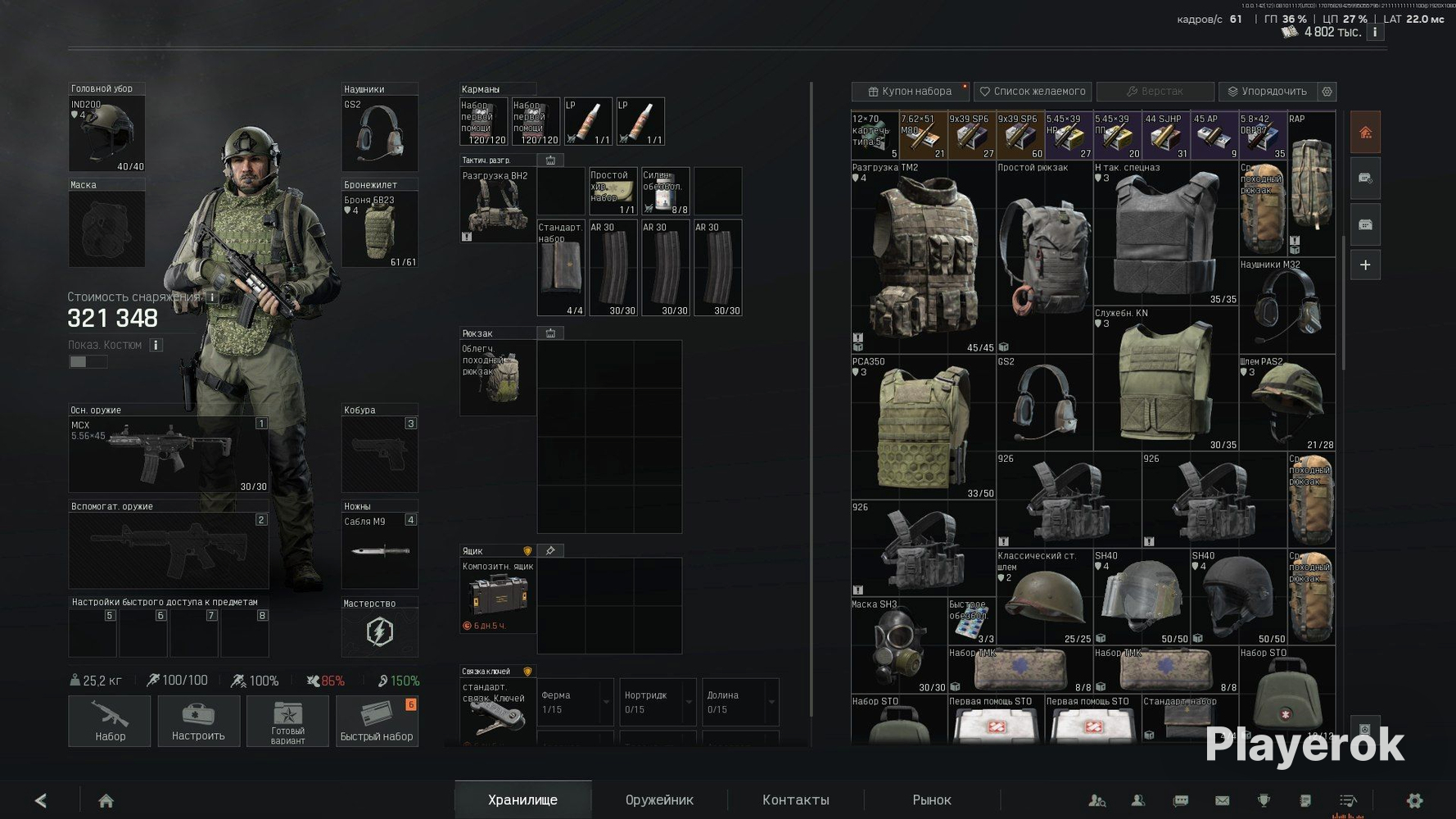Viewport: 1456px width, 819px height.
Task: Switch to the Хранилище tab
Action: [522, 800]
